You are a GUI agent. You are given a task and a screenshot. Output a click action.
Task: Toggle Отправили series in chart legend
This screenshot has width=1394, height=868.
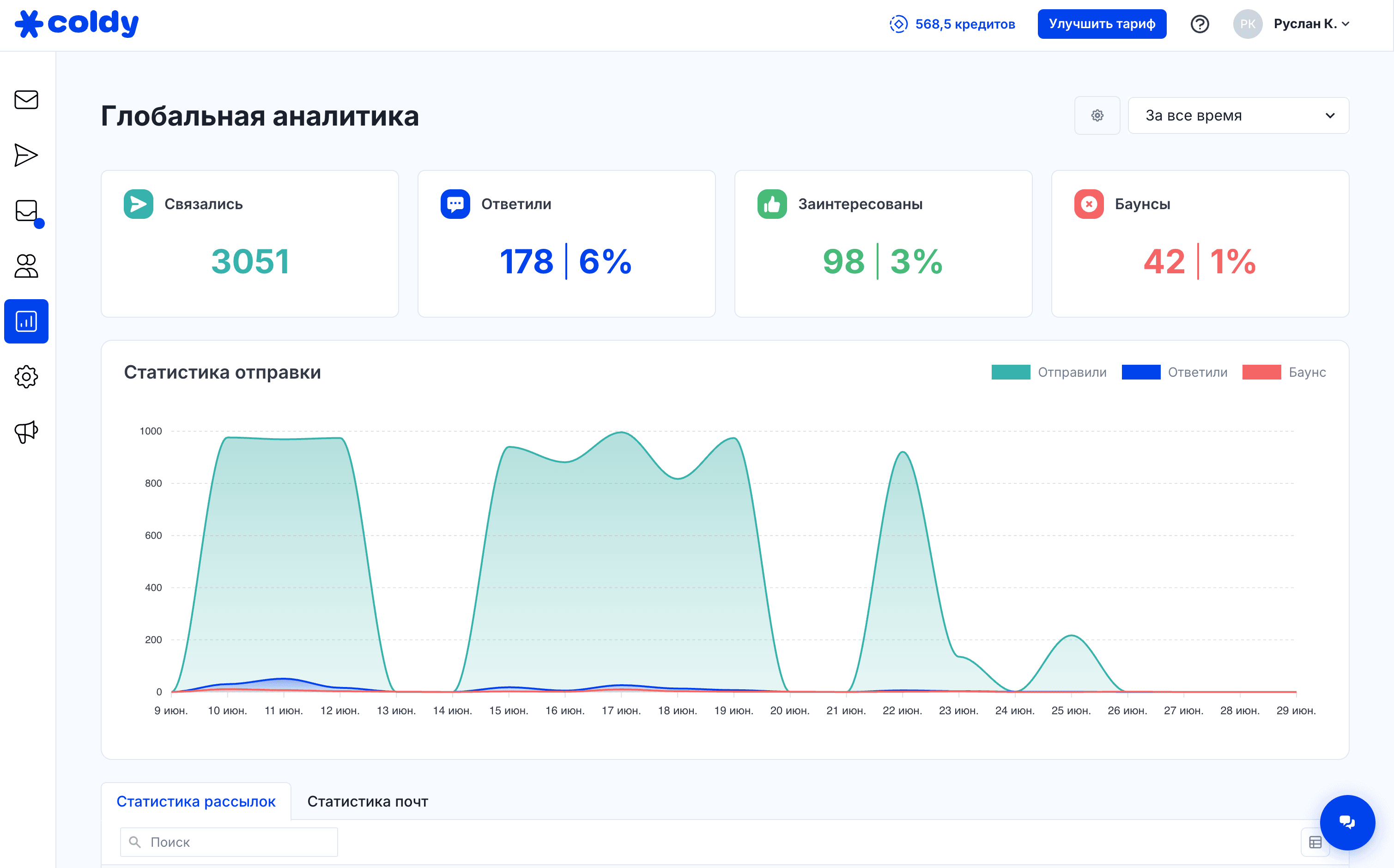click(x=1049, y=372)
